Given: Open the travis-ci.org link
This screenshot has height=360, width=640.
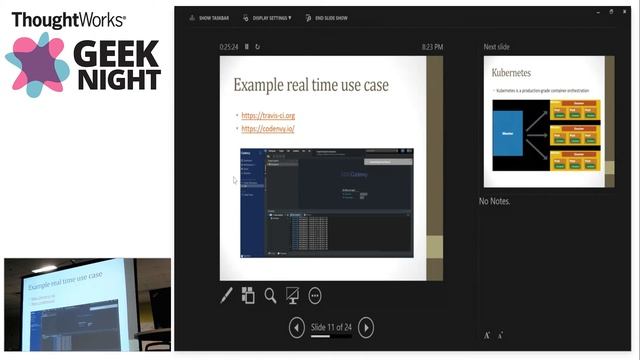Looking at the screenshot, I should 268,116.
